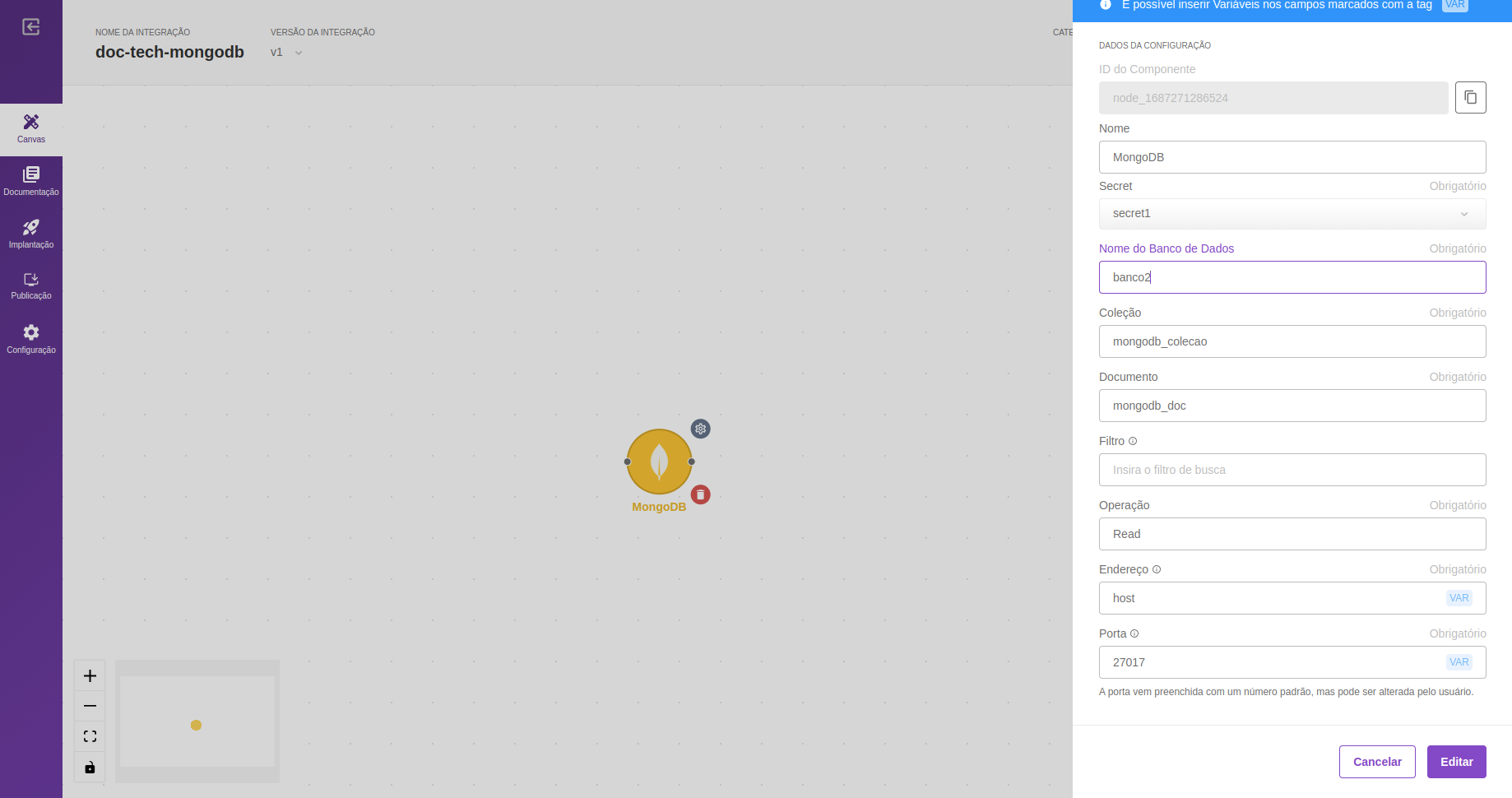This screenshot has height=798, width=1512.
Task: Click the Coleção field with mongodb_colecao
Action: (x=1292, y=341)
